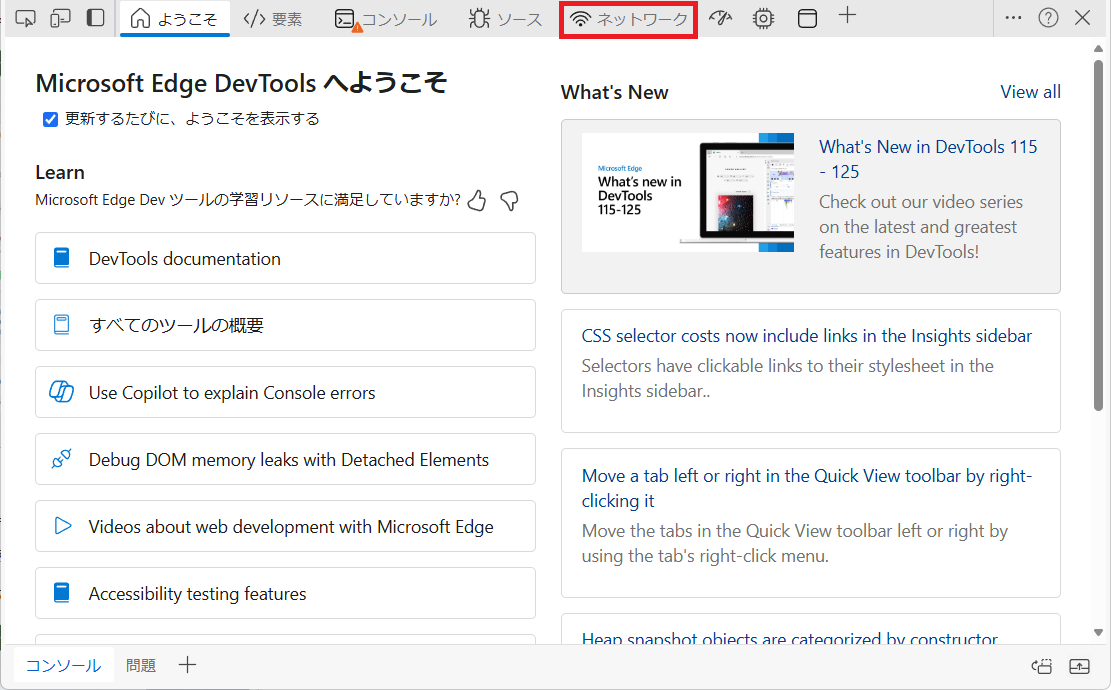The image size is (1111, 690).
Task: Open the Application tool icon
Action: [806, 18]
